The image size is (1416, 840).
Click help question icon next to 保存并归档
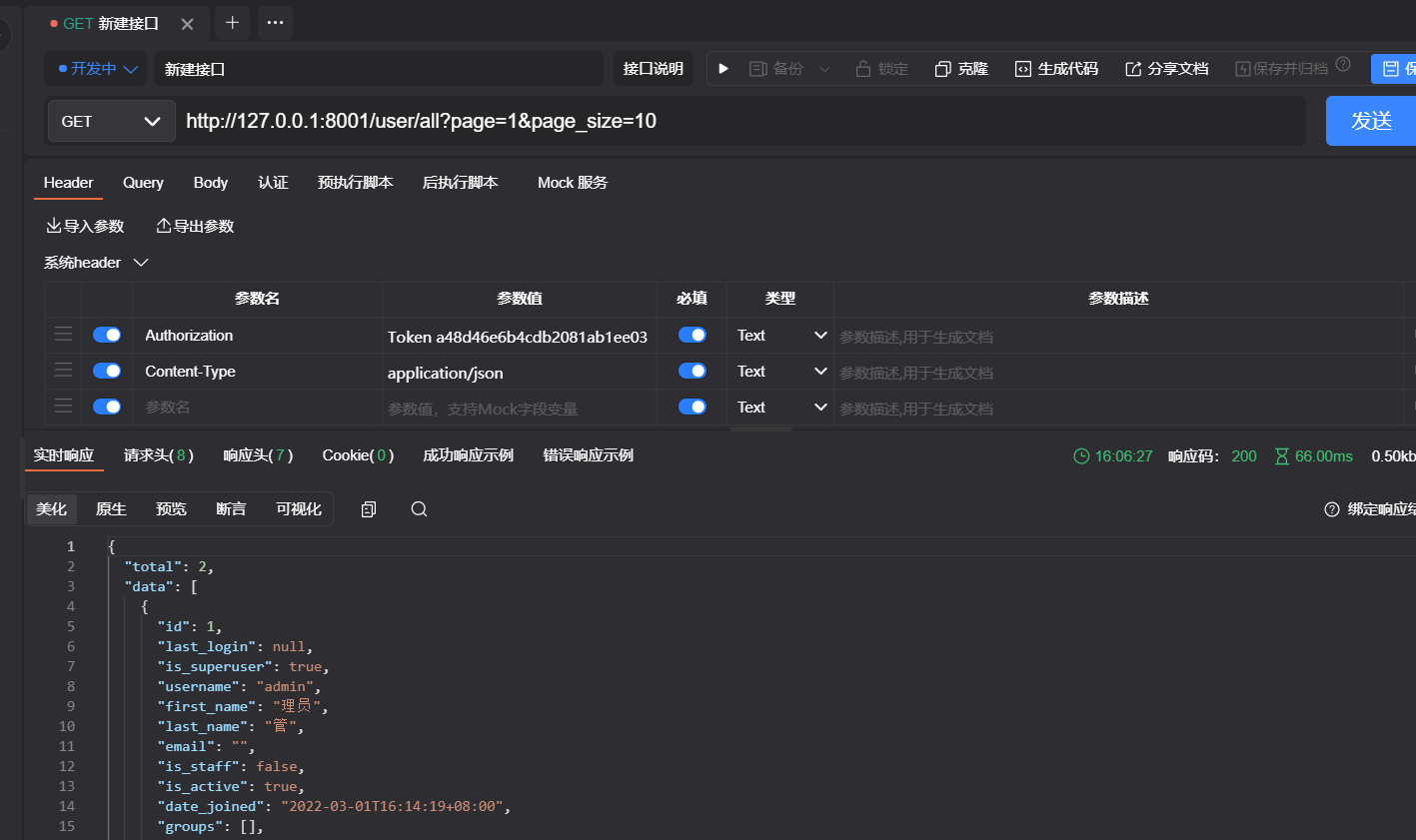point(1343,64)
